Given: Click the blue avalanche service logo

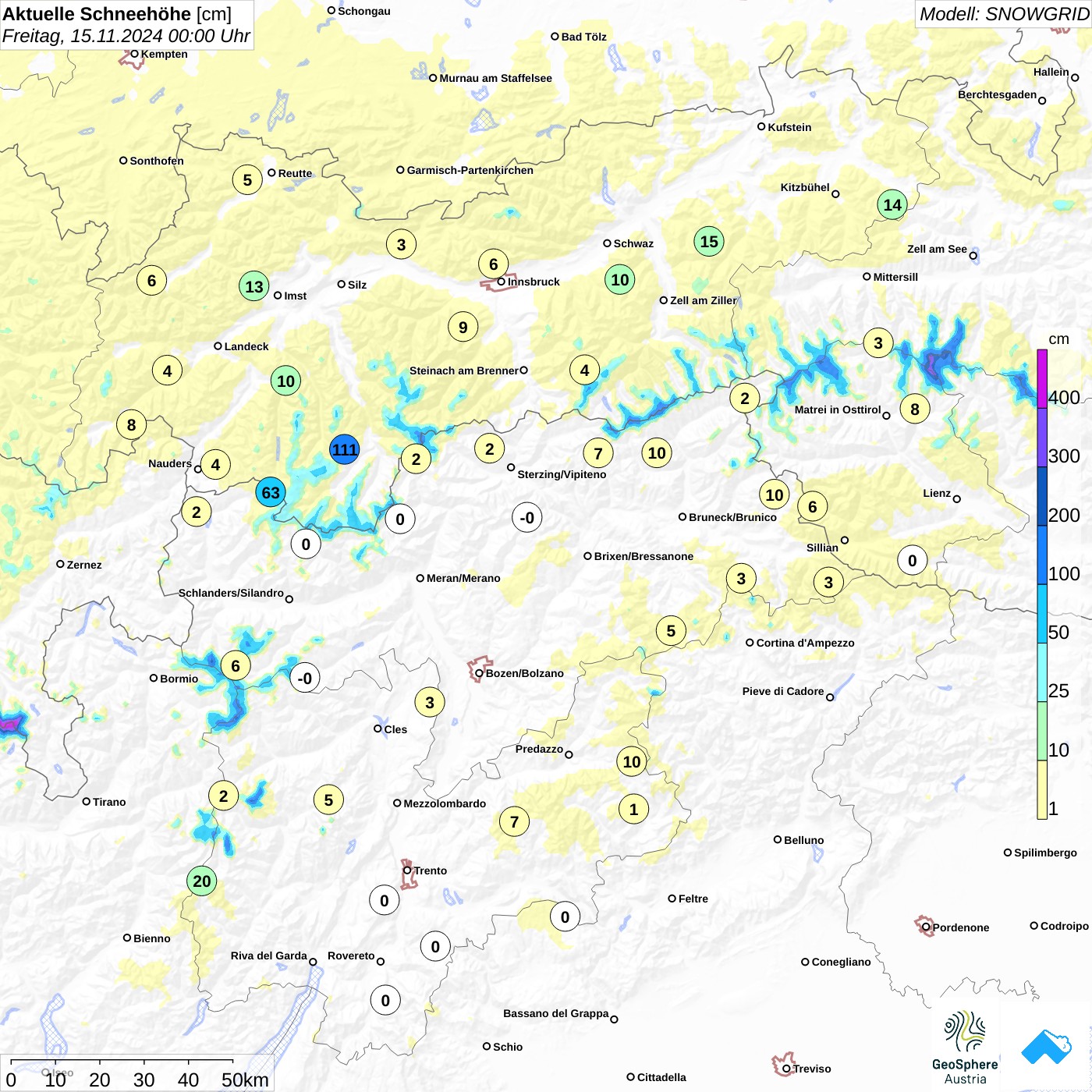Looking at the screenshot, I should (x=1046, y=1047).
